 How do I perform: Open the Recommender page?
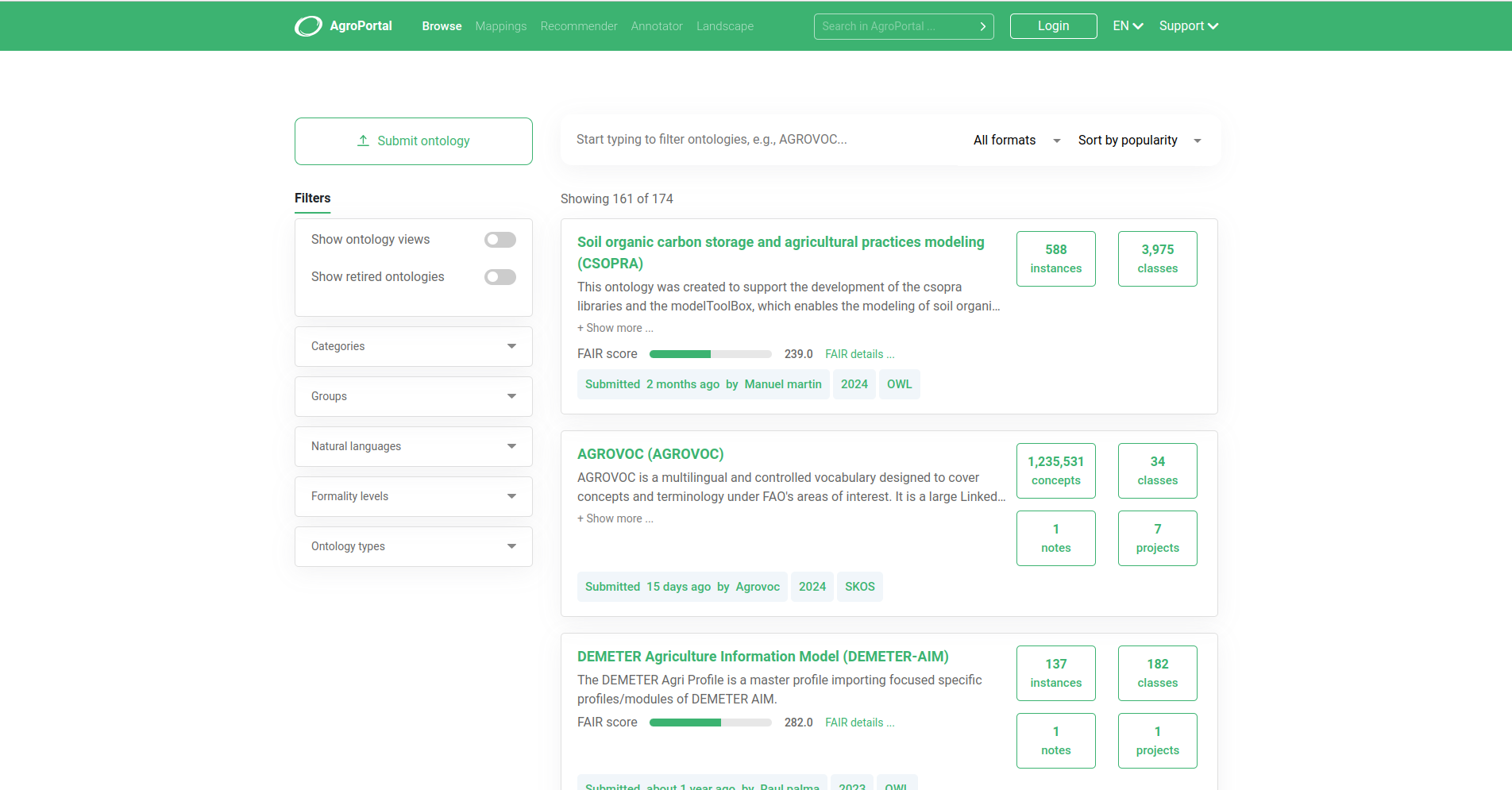(579, 26)
